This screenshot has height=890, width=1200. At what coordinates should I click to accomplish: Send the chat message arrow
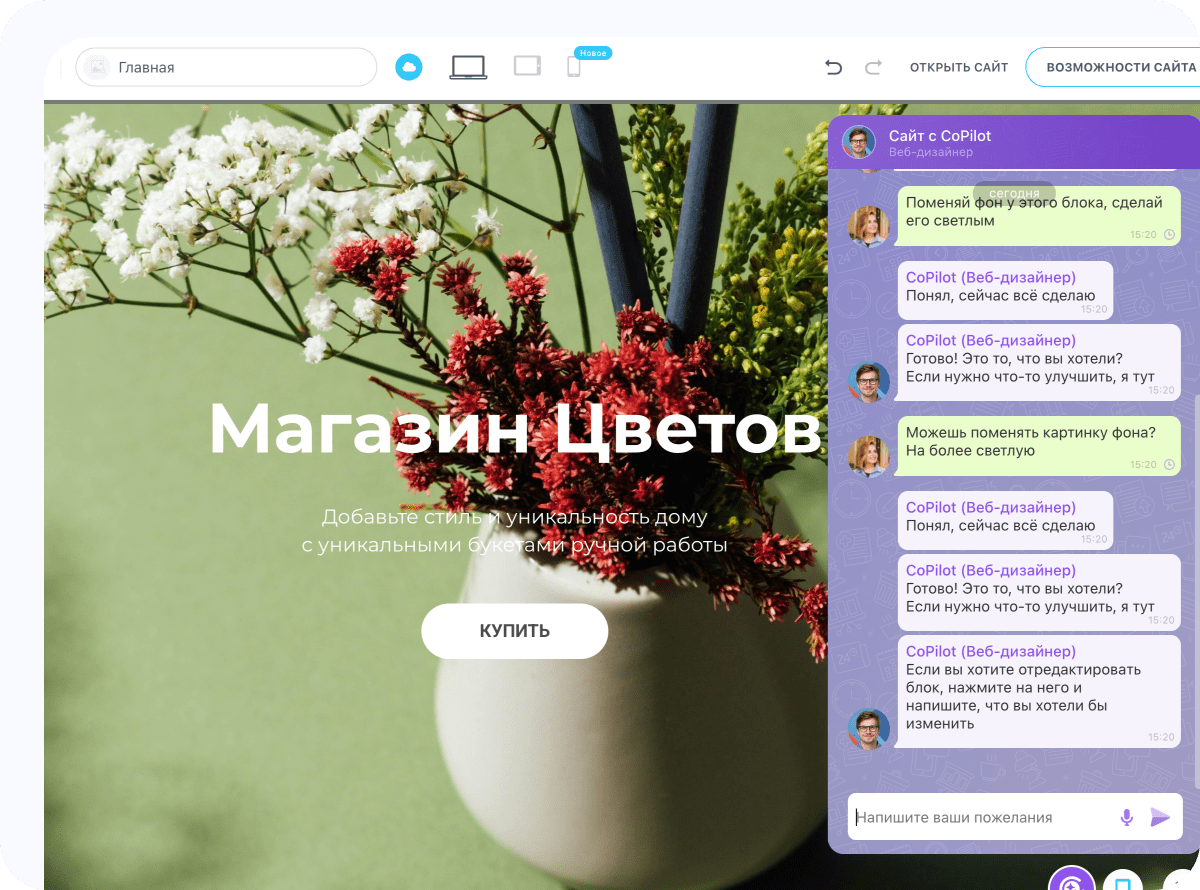[x=1160, y=817]
